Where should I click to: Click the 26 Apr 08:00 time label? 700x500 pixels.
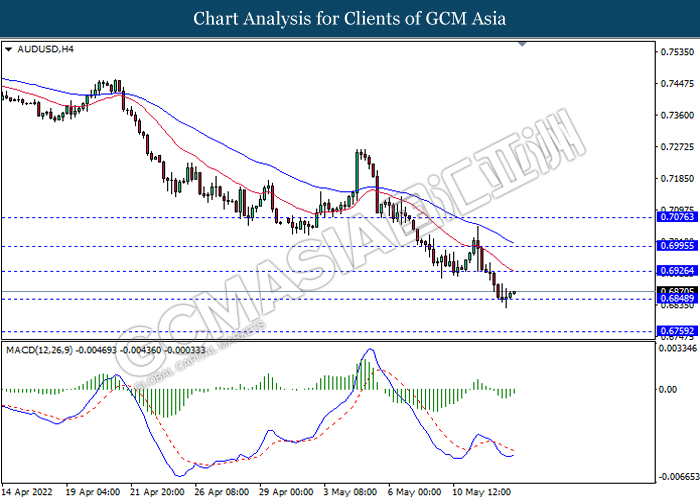click(222, 492)
